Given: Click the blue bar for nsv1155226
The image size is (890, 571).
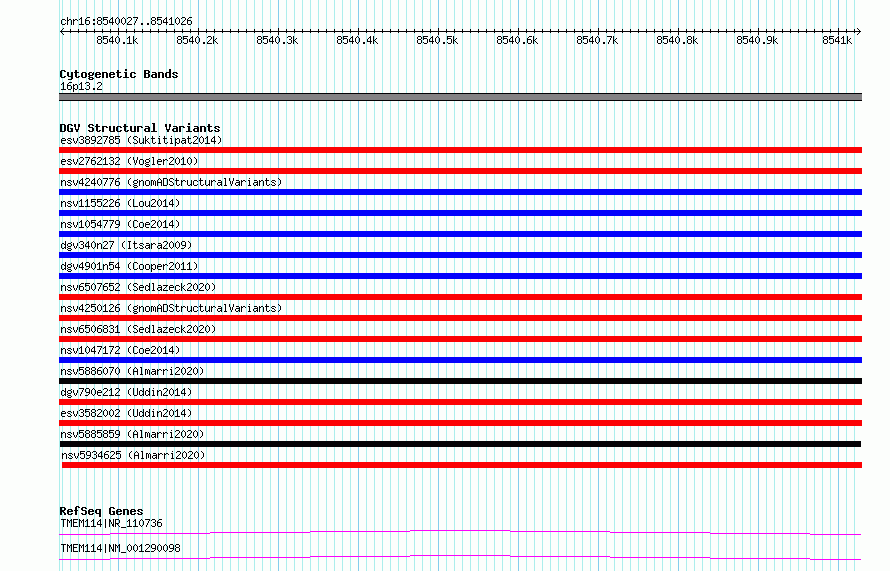Looking at the screenshot, I should pyautogui.click(x=460, y=213).
